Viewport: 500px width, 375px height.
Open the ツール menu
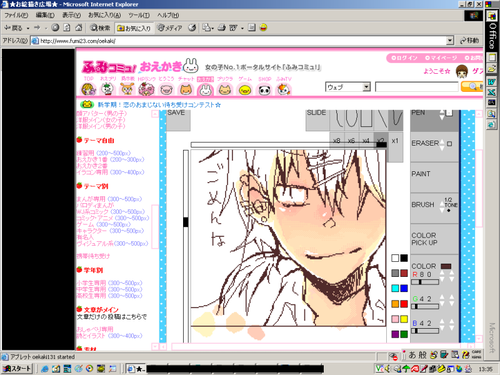click(139, 15)
